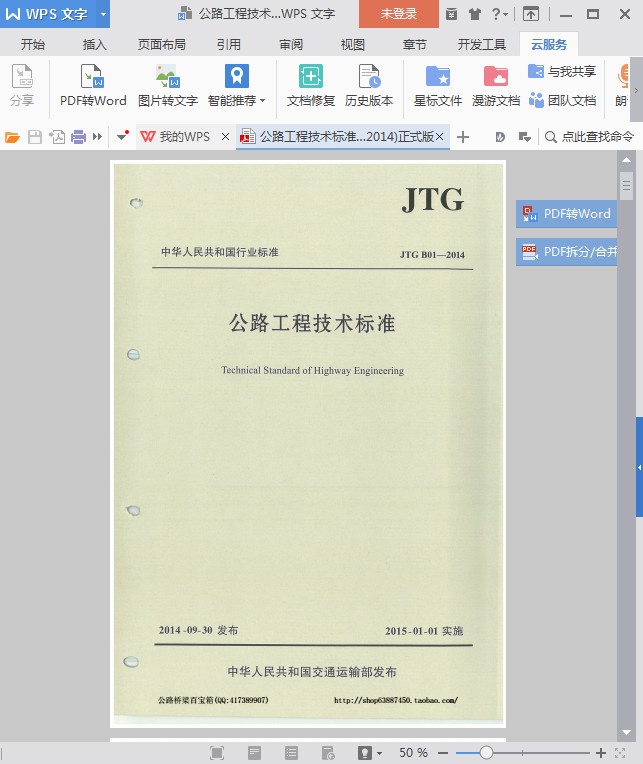Image resolution: width=643 pixels, height=764 pixels.
Task: Click the 未登录 login button
Action: [x=398, y=14]
